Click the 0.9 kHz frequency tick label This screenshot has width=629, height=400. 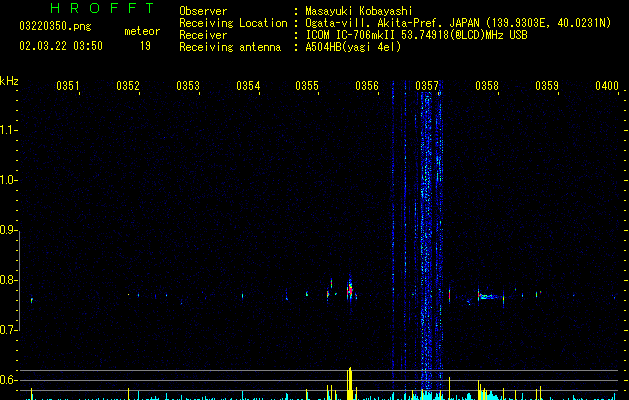click(8, 230)
